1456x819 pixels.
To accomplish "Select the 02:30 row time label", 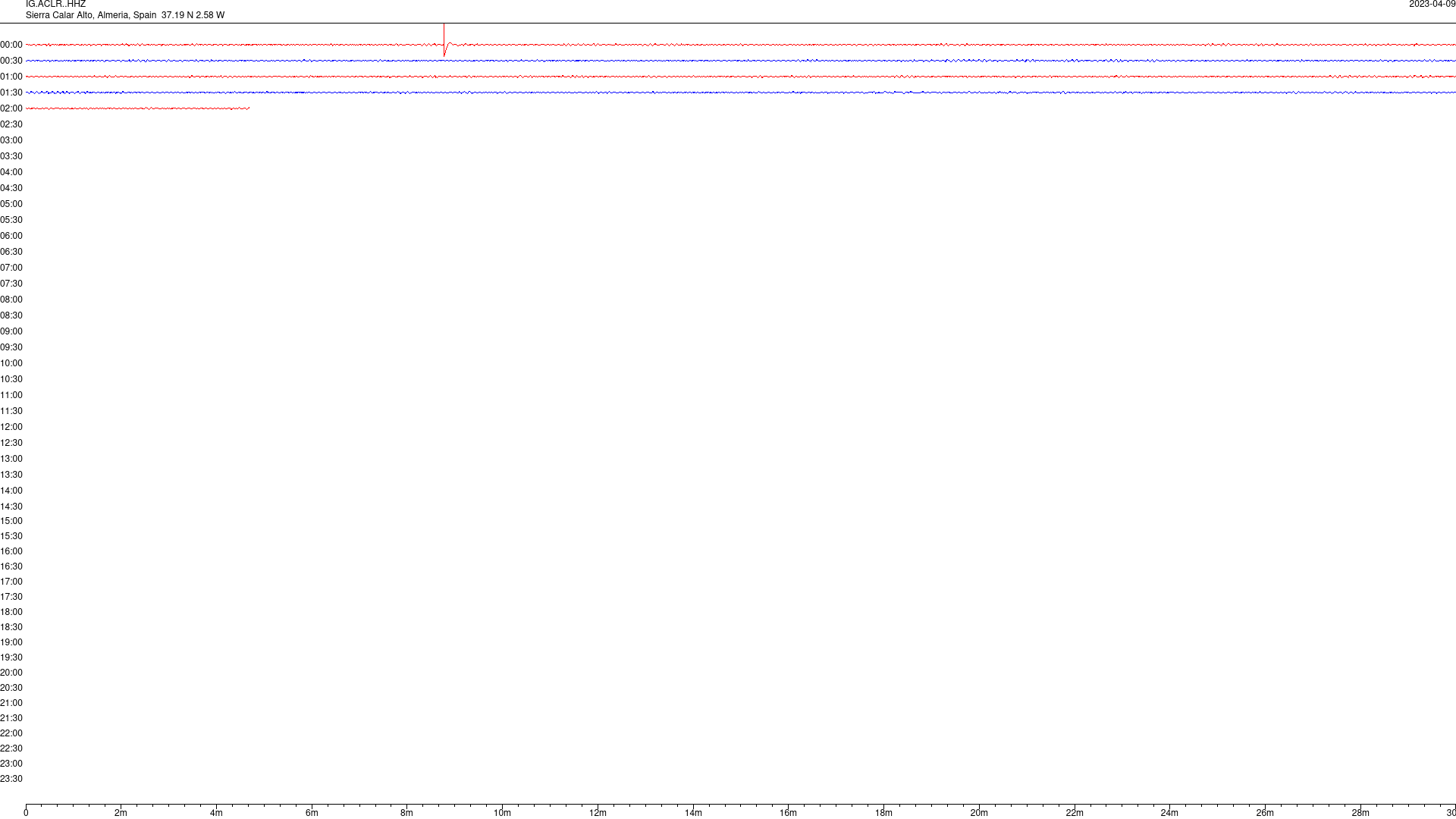I will (11, 124).
